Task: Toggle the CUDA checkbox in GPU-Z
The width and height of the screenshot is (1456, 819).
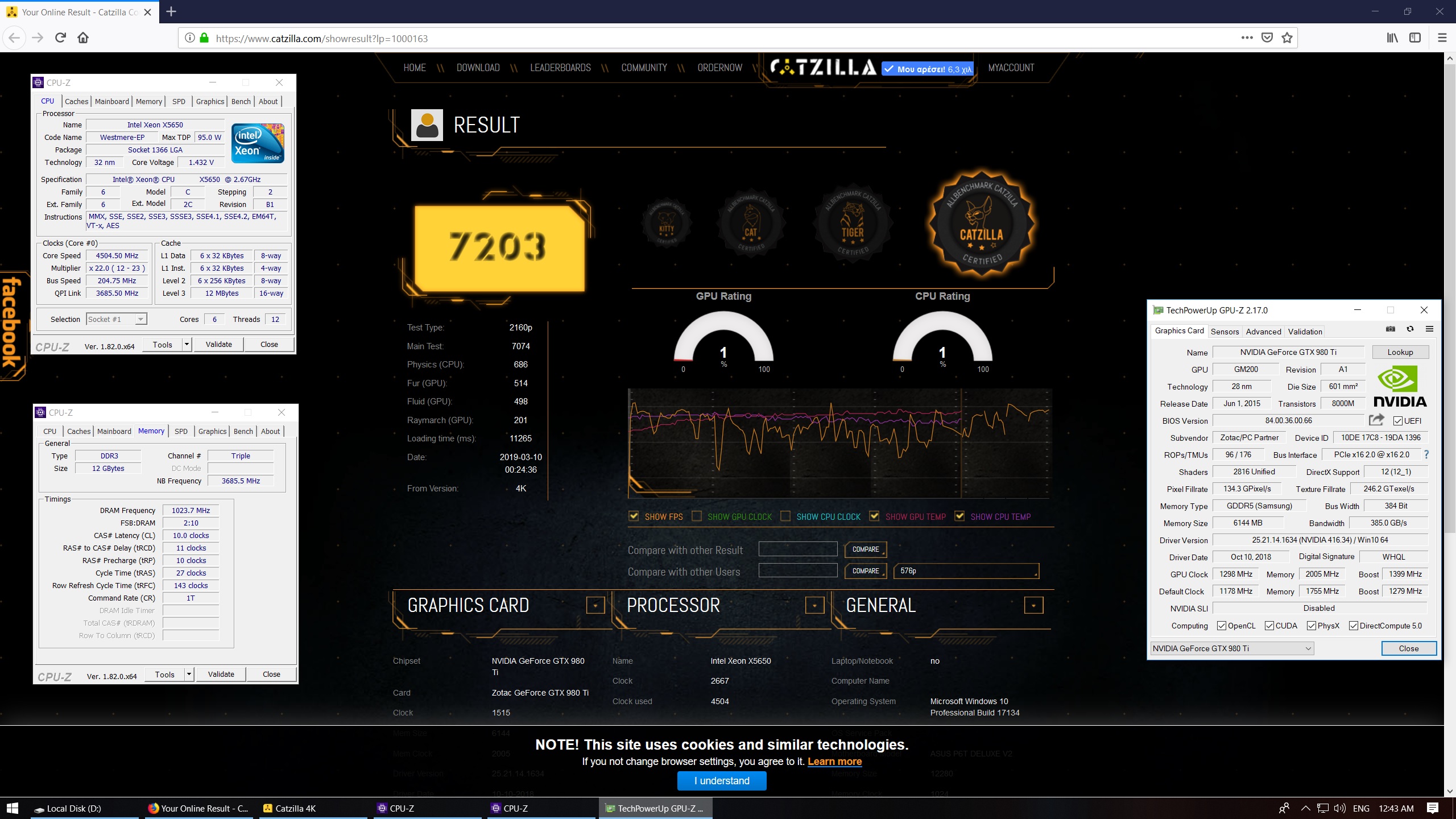Action: [x=1269, y=626]
